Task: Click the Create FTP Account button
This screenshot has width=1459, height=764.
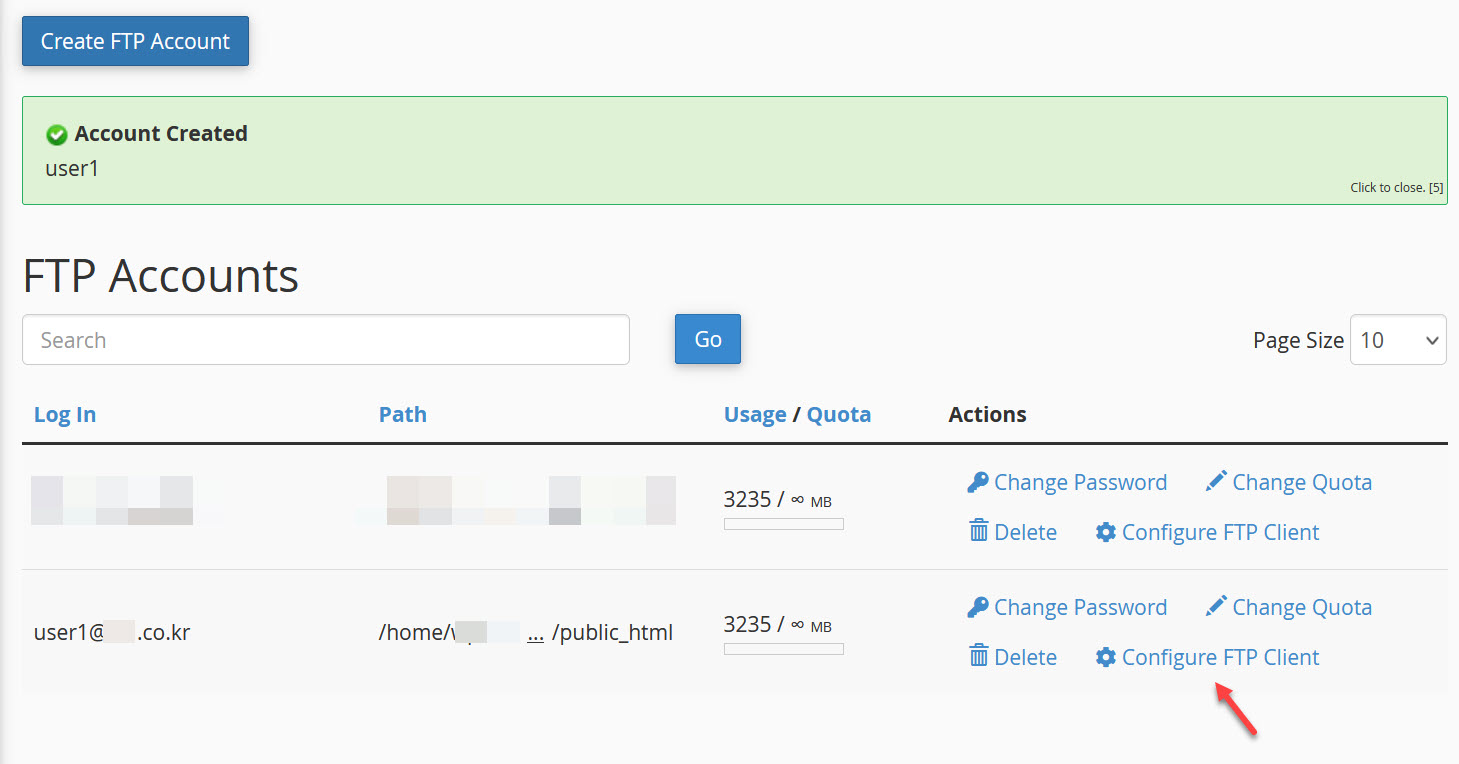Action: click(135, 41)
